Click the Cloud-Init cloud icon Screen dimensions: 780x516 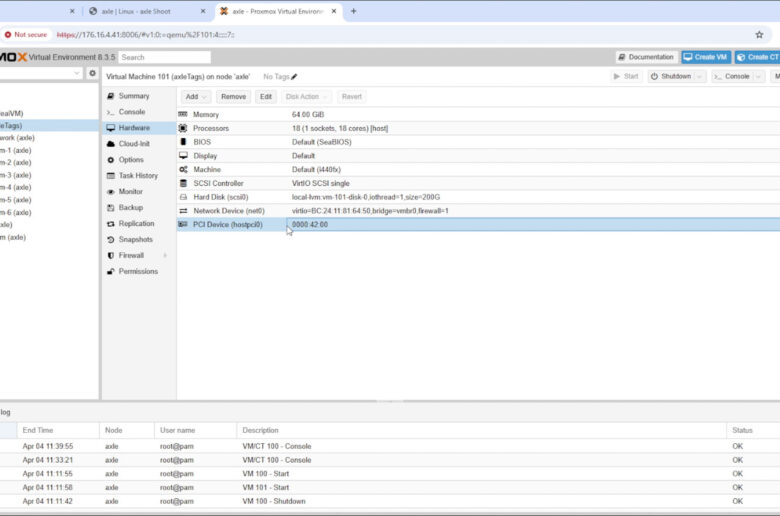110,144
